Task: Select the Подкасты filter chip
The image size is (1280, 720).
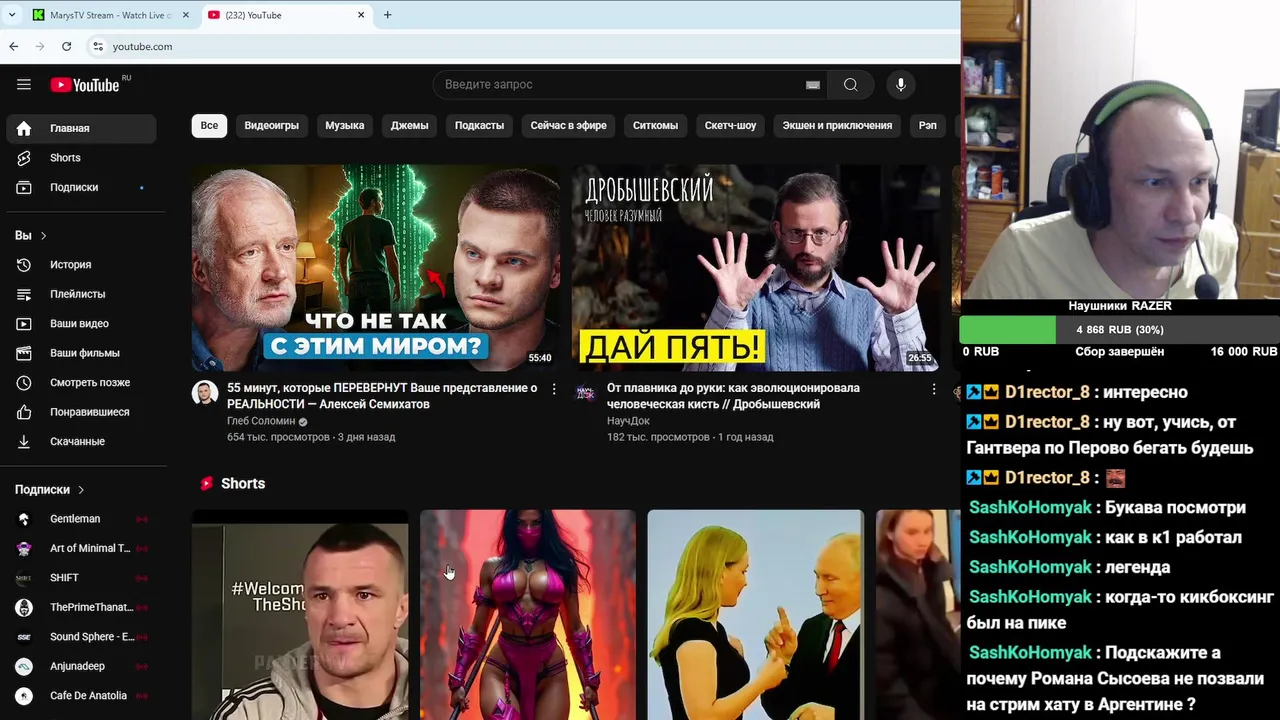Action: coord(480,126)
